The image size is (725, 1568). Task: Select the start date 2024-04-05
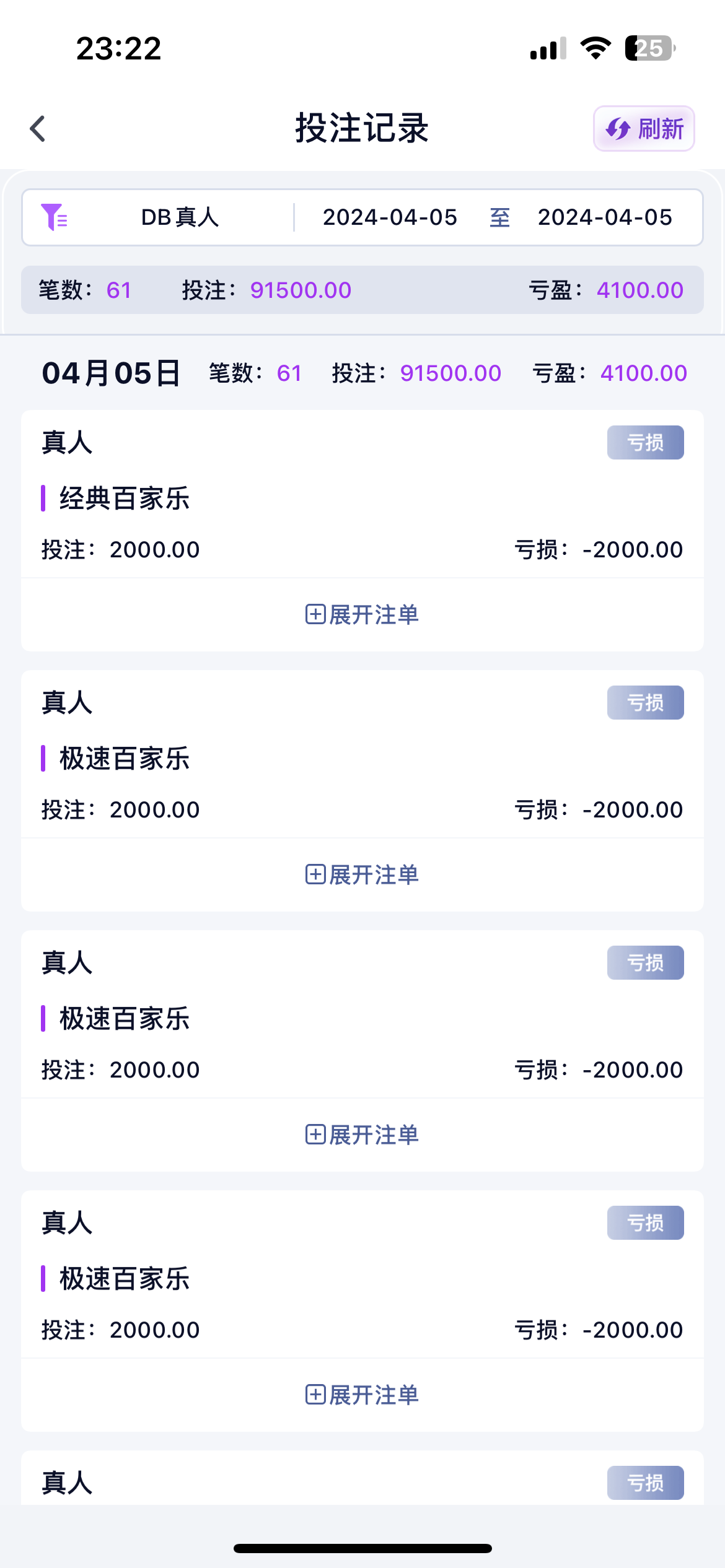(390, 217)
